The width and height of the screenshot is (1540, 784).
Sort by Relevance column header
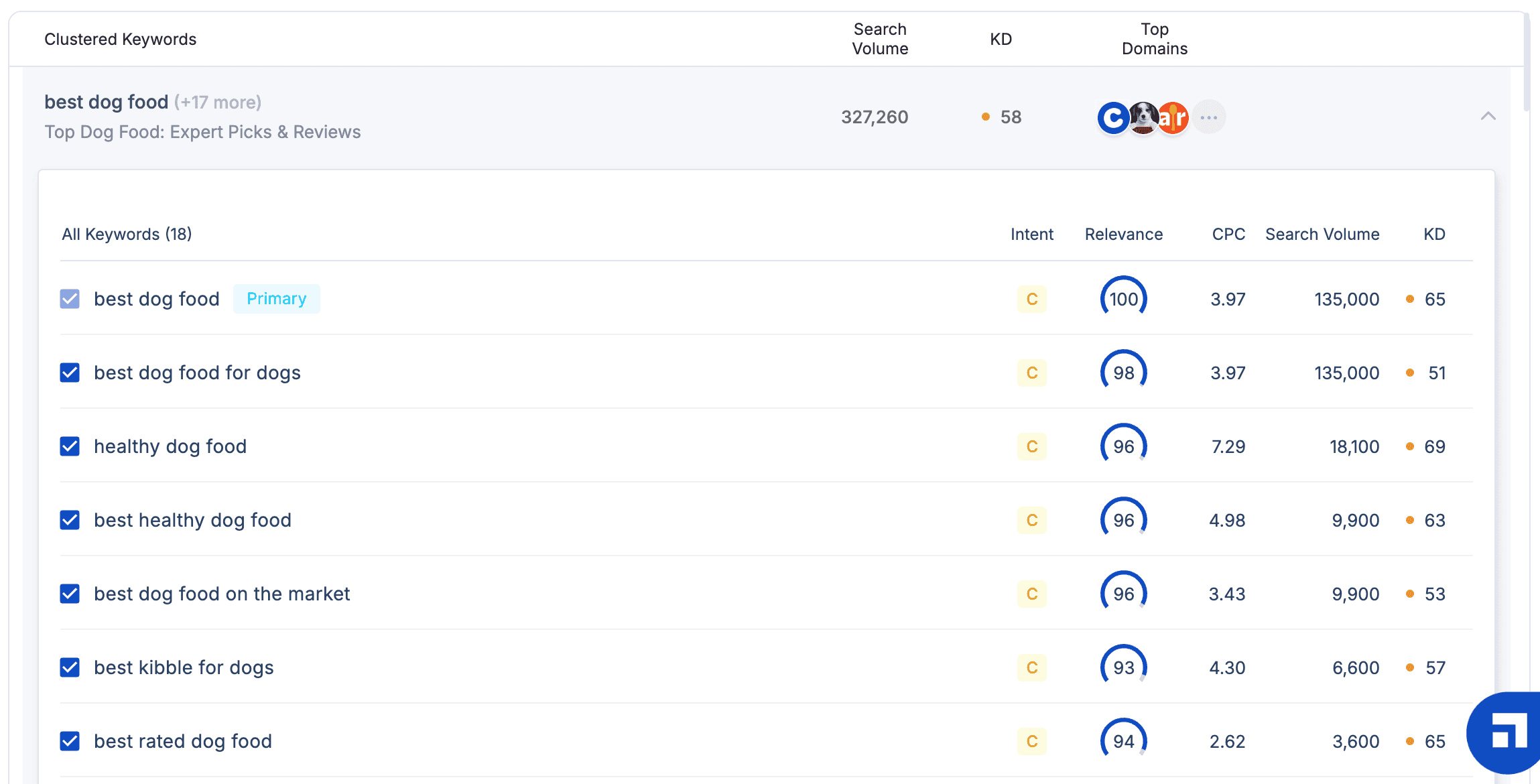[1124, 235]
